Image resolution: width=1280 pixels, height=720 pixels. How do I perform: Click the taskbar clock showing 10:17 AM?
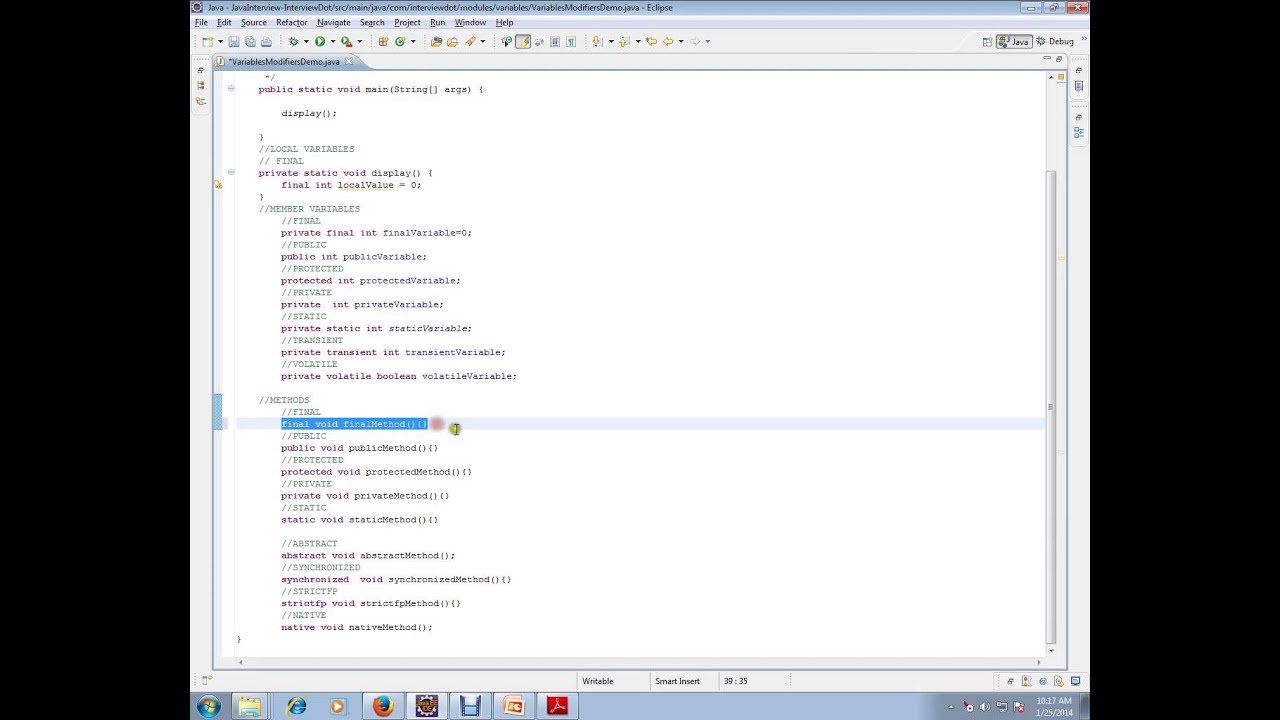[1055, 707]
